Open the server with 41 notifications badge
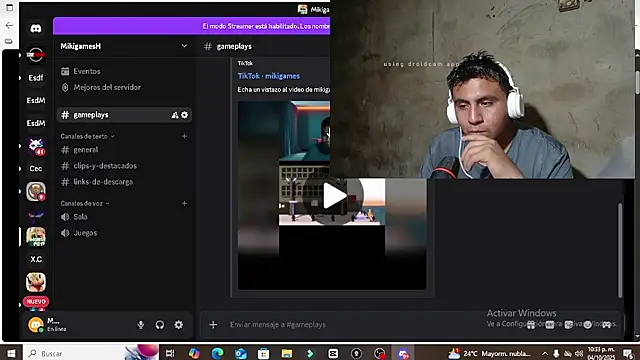The height and width of the screenshot is (360, 640). [x=36, y=146]
